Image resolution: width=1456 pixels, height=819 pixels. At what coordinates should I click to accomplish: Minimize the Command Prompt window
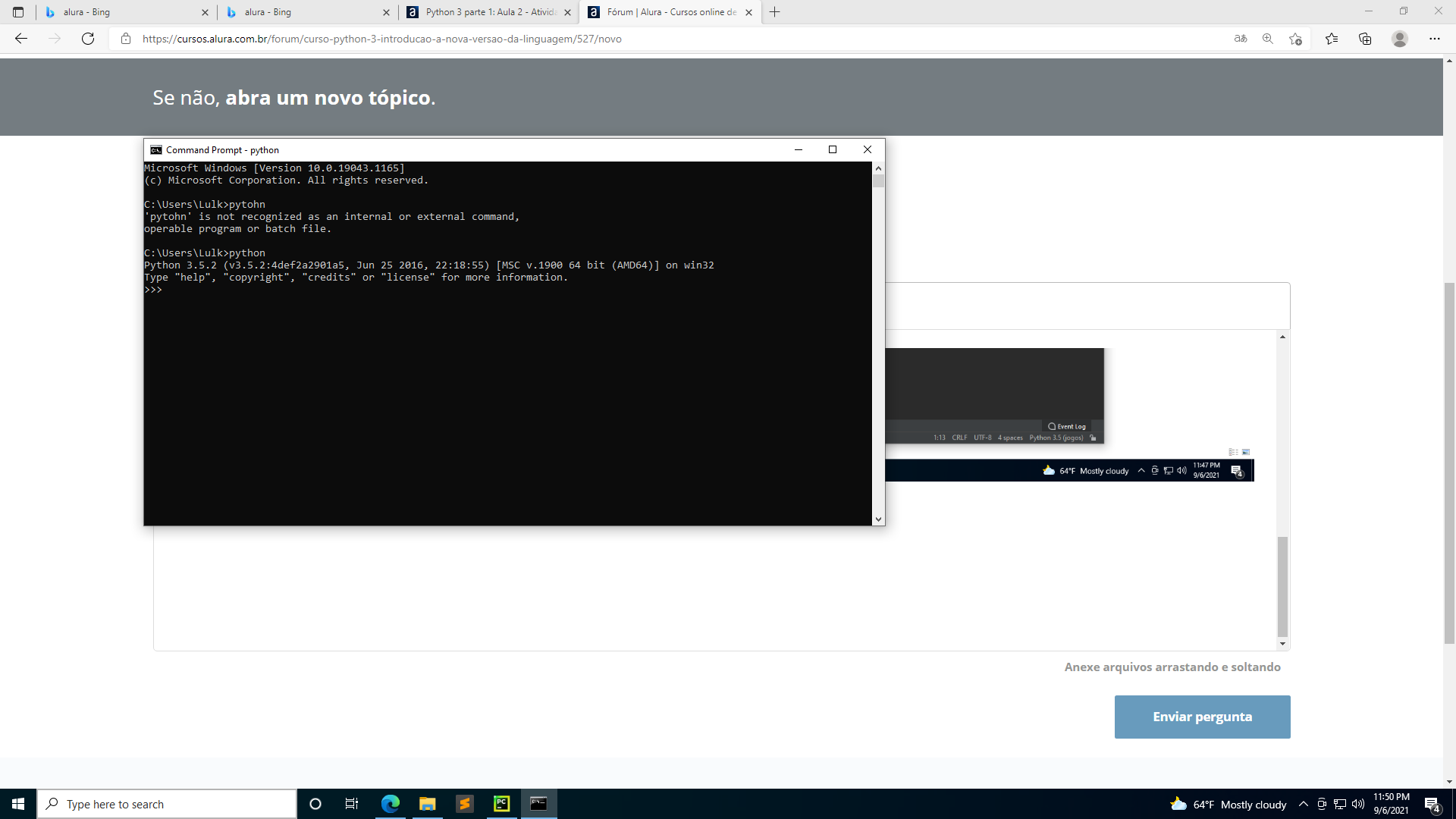click(798, 149)
